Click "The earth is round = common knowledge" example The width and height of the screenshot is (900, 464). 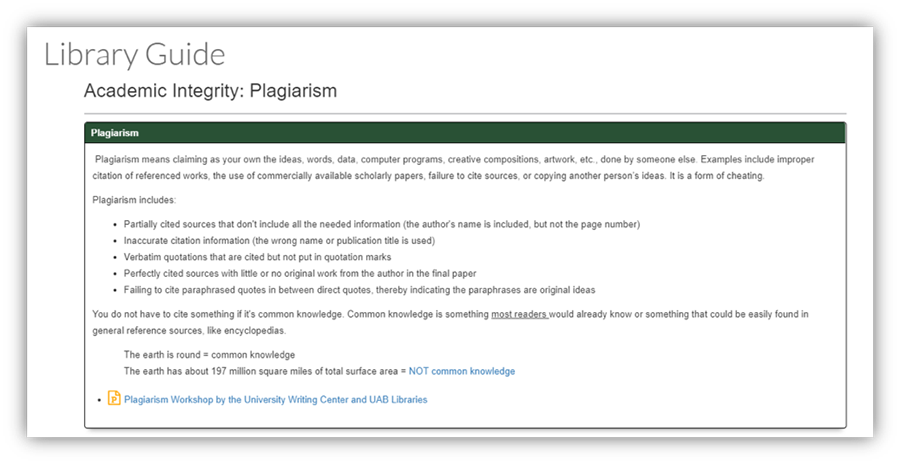209,355
